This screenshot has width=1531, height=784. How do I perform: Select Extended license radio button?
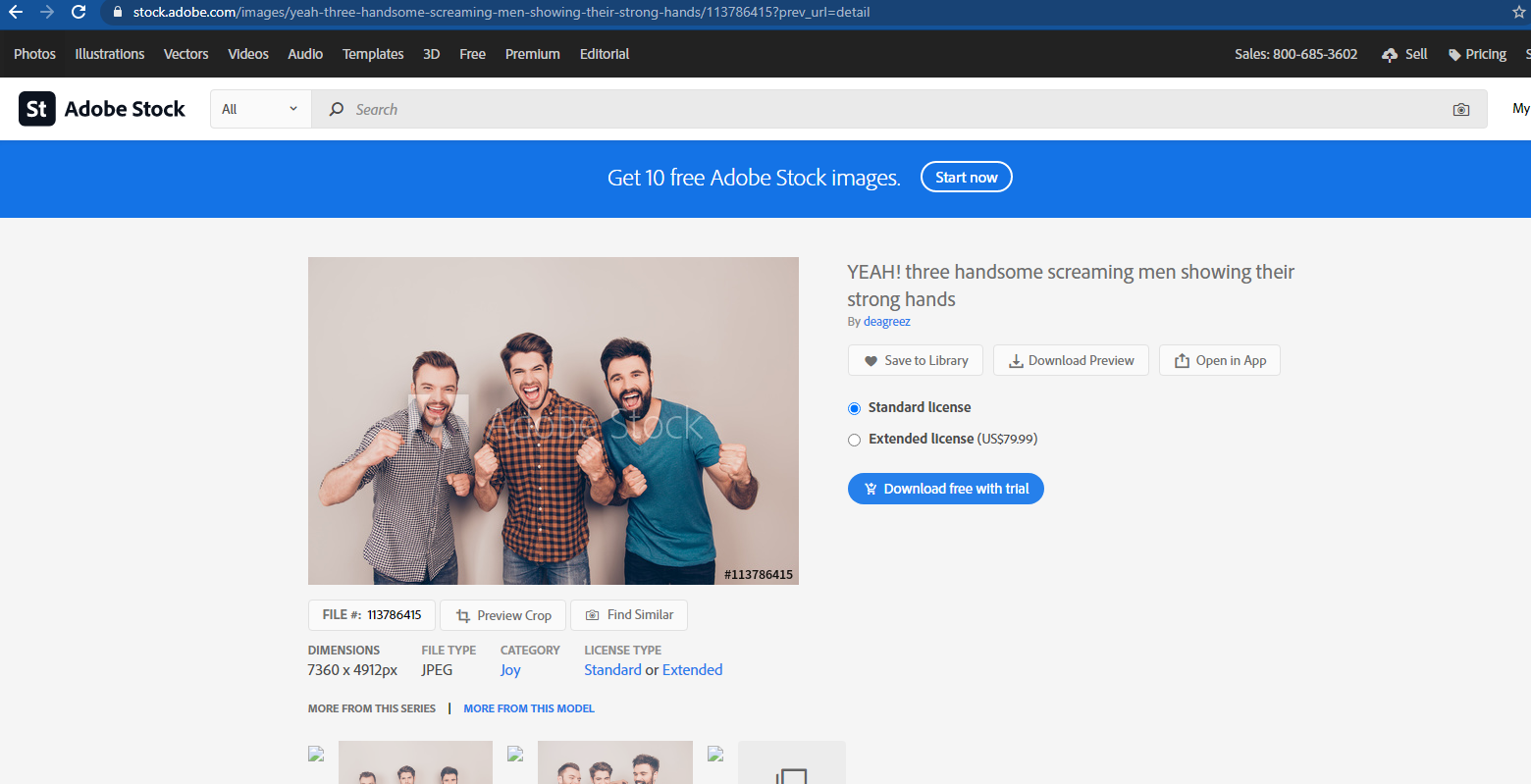coord(854,440)
